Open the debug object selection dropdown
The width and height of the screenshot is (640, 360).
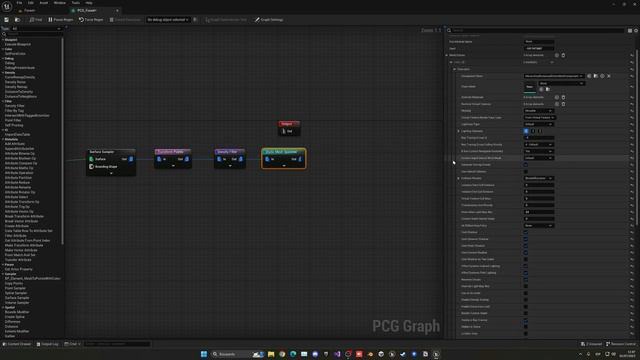tap(168, 20)
